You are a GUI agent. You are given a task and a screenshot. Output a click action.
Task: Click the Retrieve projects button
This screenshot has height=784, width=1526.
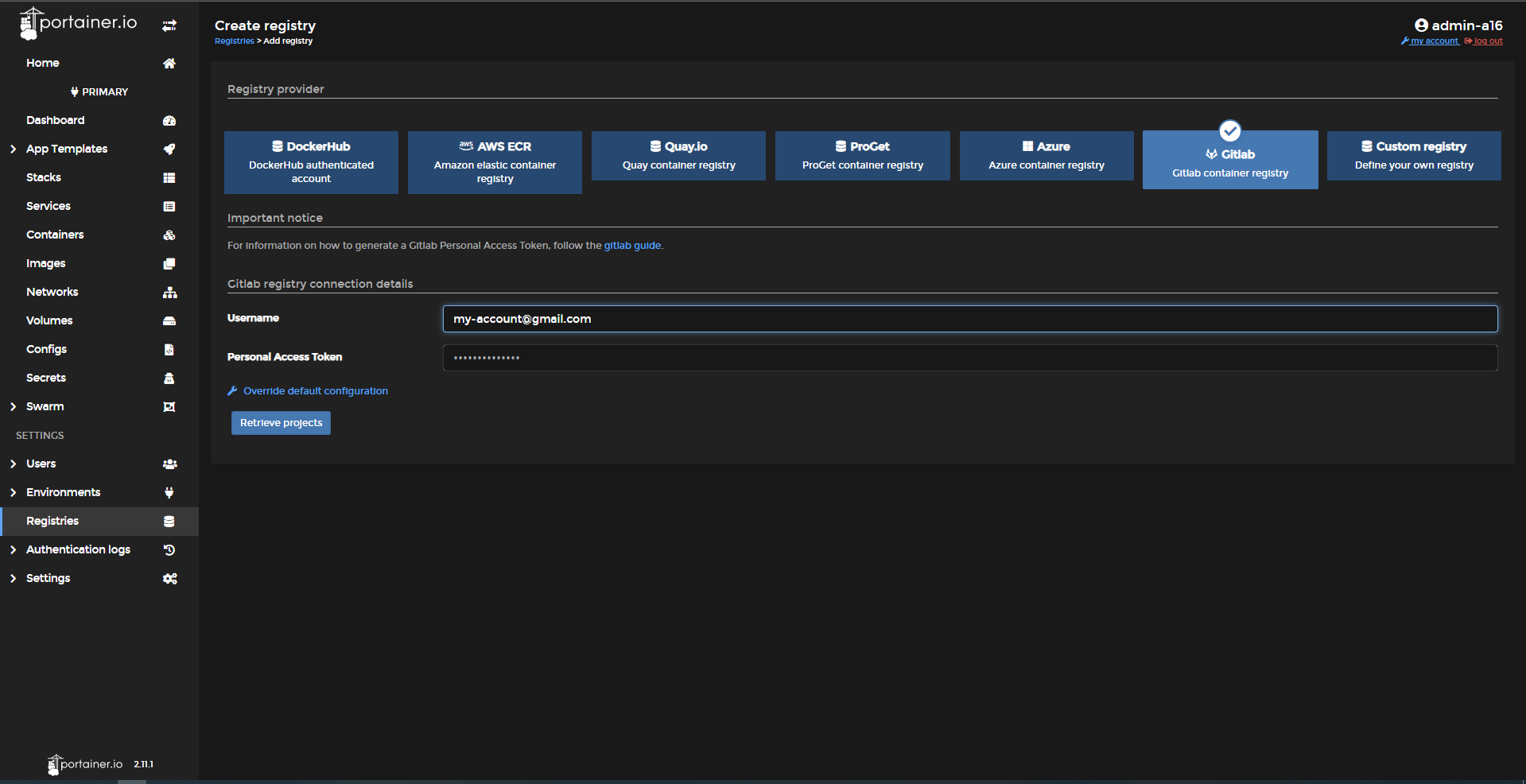tap(281, 423)
